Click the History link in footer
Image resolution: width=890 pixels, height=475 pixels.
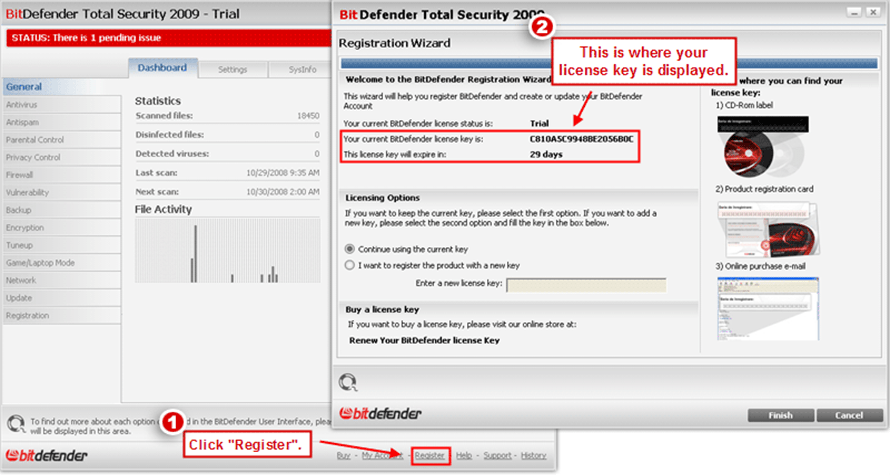534,456
